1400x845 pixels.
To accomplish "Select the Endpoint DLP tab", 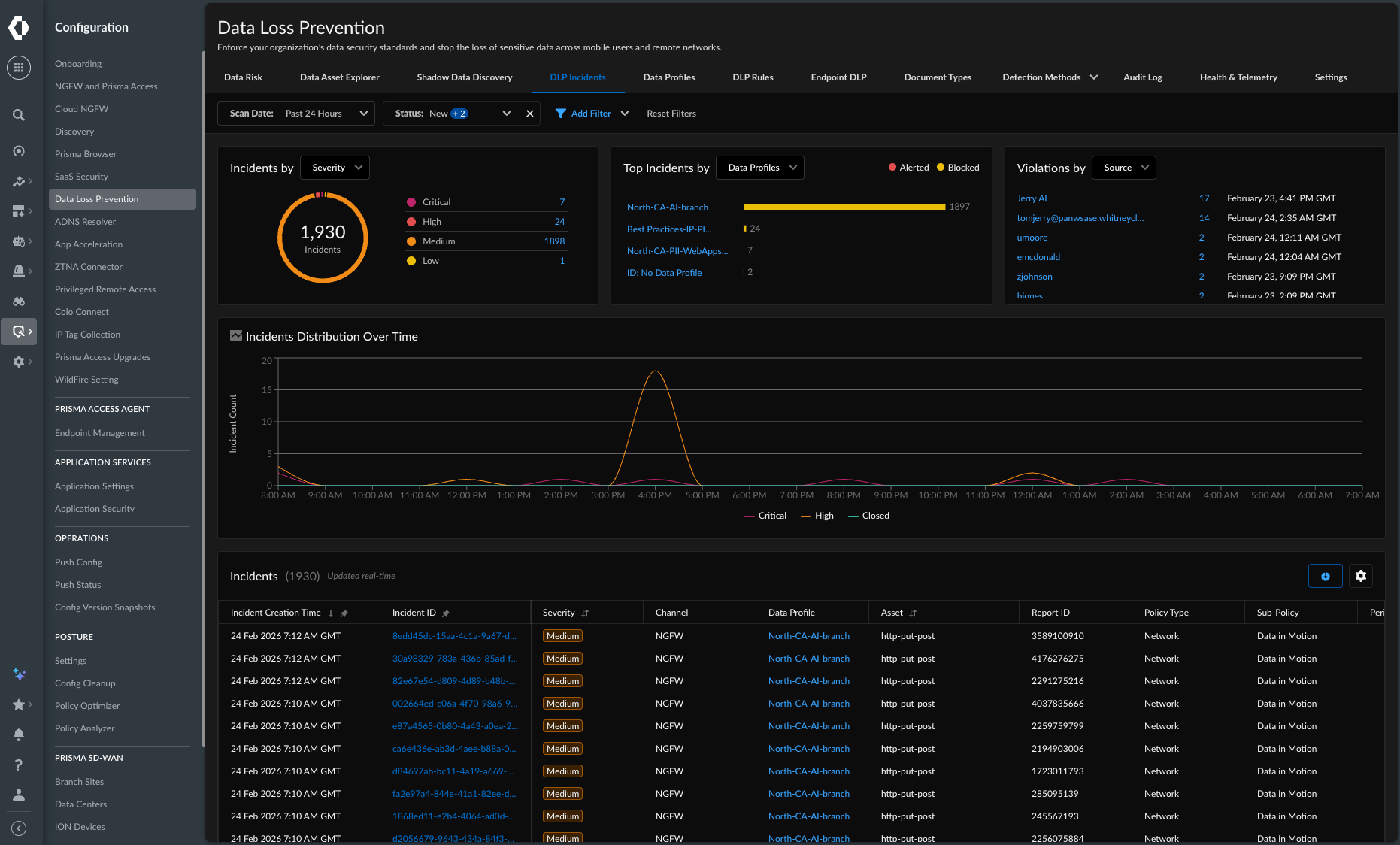I will pyautogui.click(x=838, y=77).
